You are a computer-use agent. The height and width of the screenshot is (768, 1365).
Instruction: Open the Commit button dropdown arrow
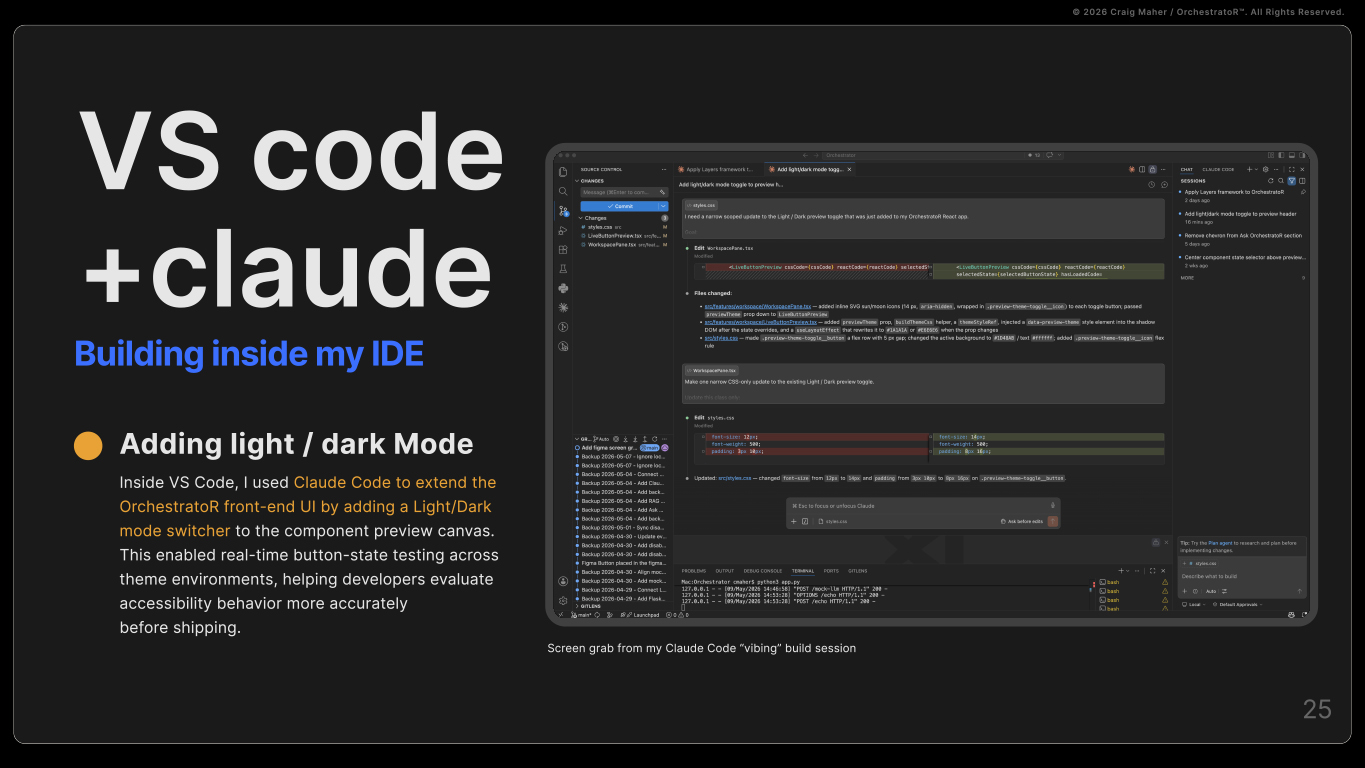(663, 206)
